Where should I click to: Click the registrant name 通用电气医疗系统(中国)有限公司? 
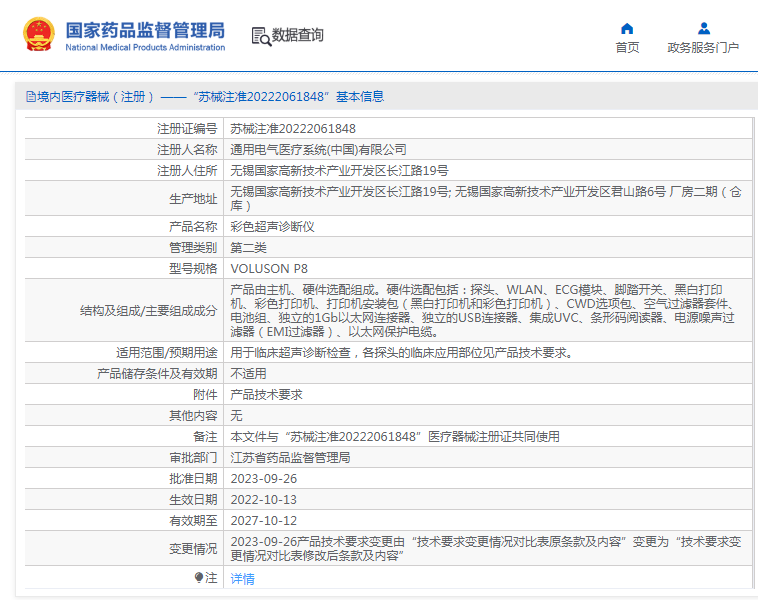(x=318, y=149)
